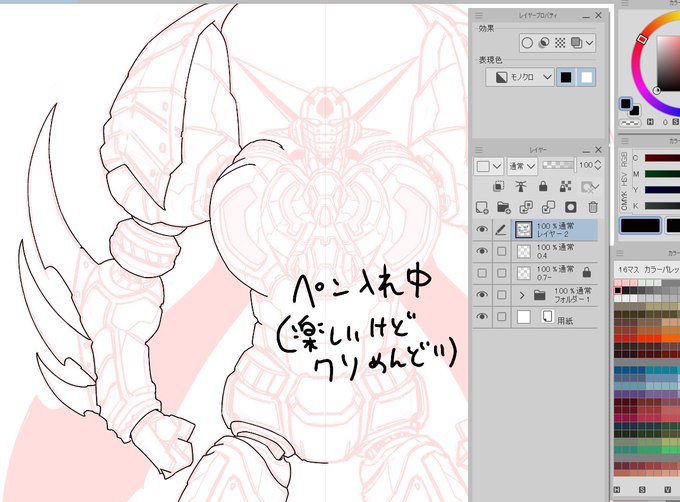The width and height of the screenshot is (680, 502).
Task: Select the main color black swatch
Action: [x=625, y=104]
